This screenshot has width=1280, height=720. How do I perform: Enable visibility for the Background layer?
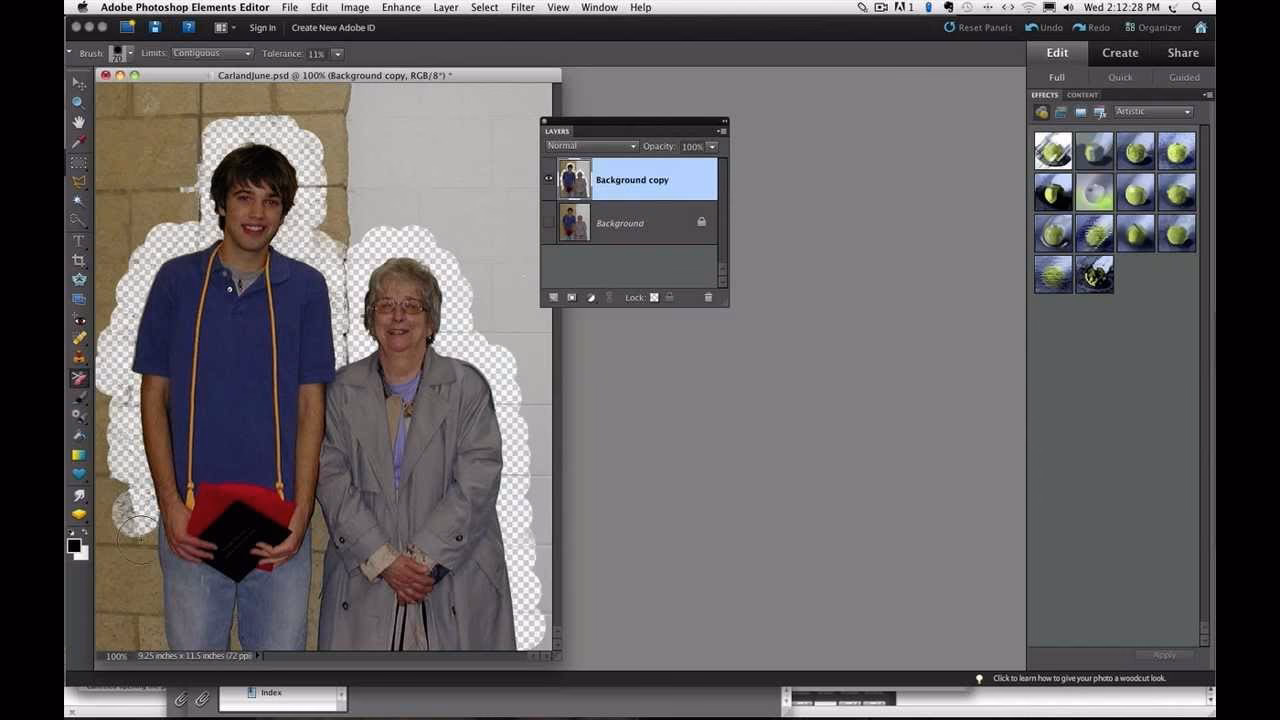pos(547,221)
